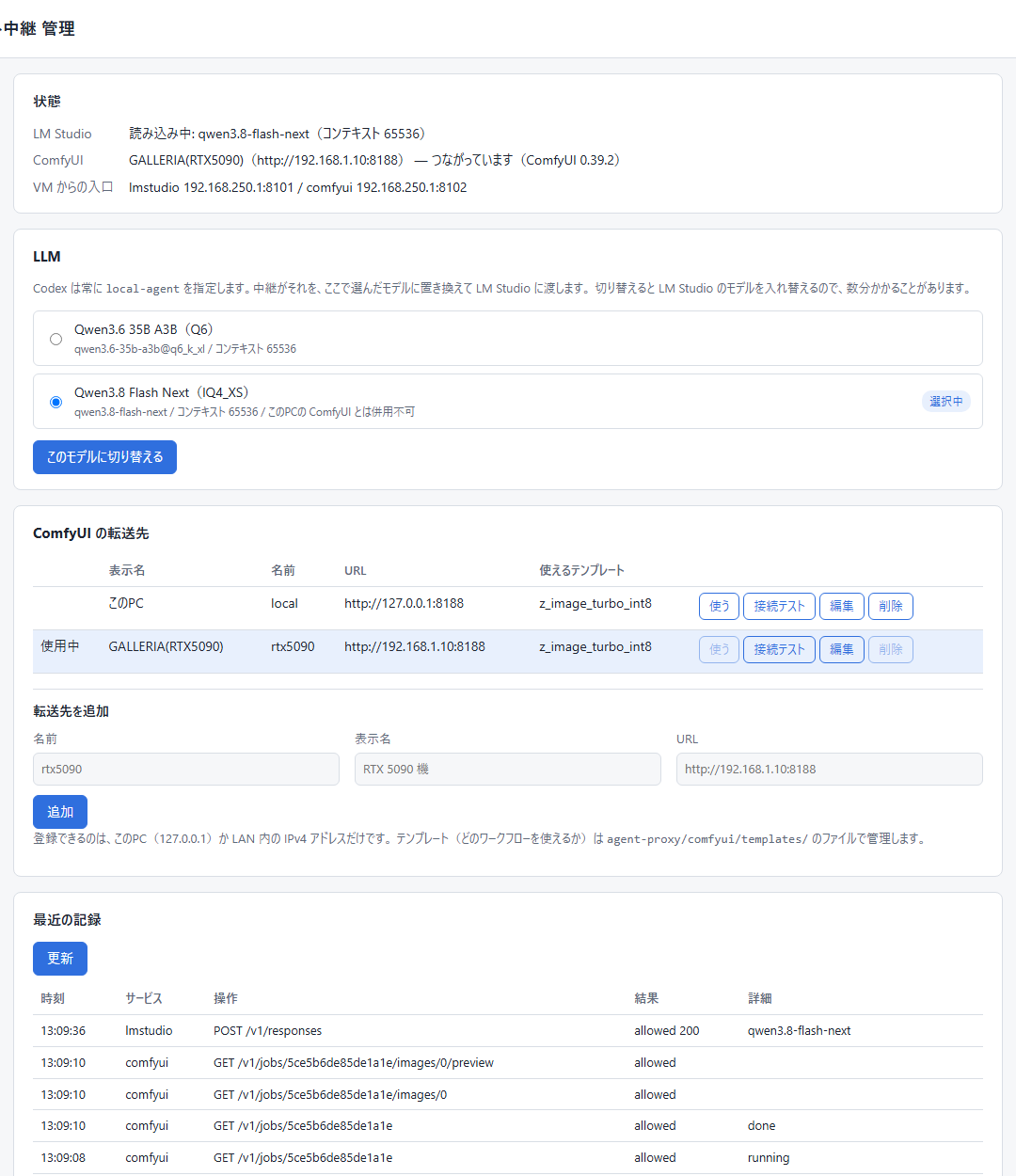Click the 'running' detail cell
Screen dimensions: 1016x1176
click(x=769, y=1158)
